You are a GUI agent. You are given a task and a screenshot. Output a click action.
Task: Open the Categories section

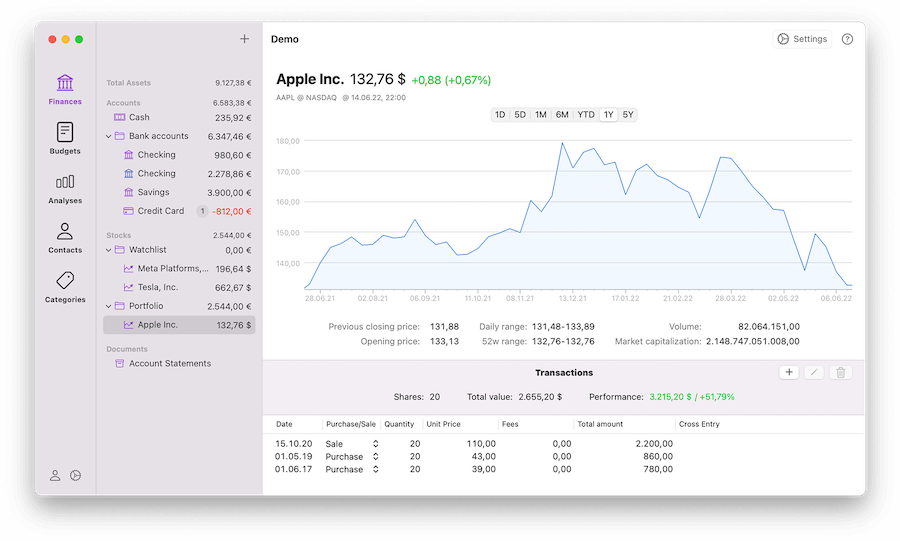[65, 286]
